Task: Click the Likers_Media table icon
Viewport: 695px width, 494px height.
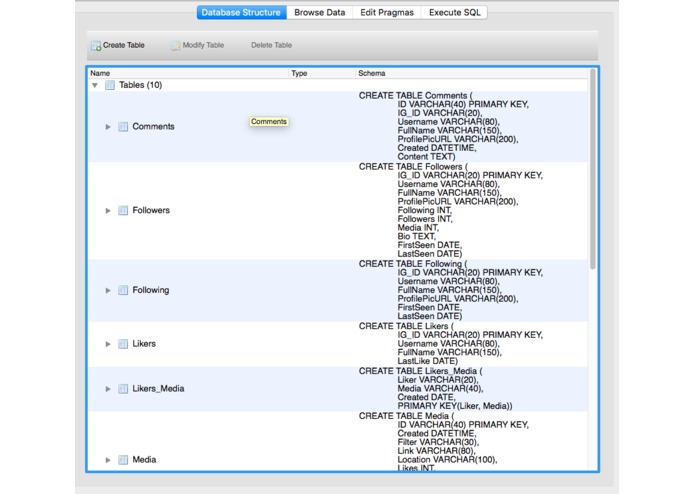Action: point(123,389)
